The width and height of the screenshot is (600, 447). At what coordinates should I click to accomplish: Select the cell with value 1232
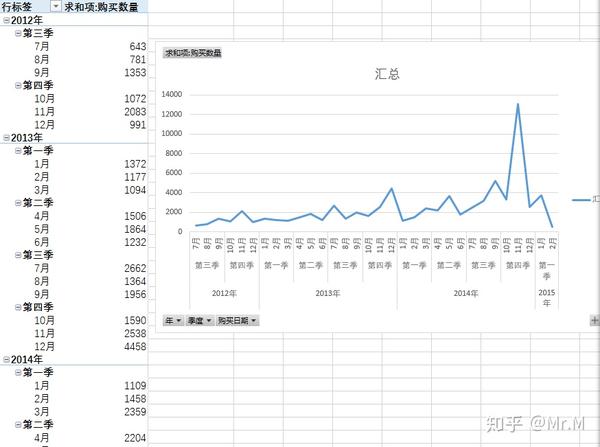pyautogui.click(x=135, y=242)
